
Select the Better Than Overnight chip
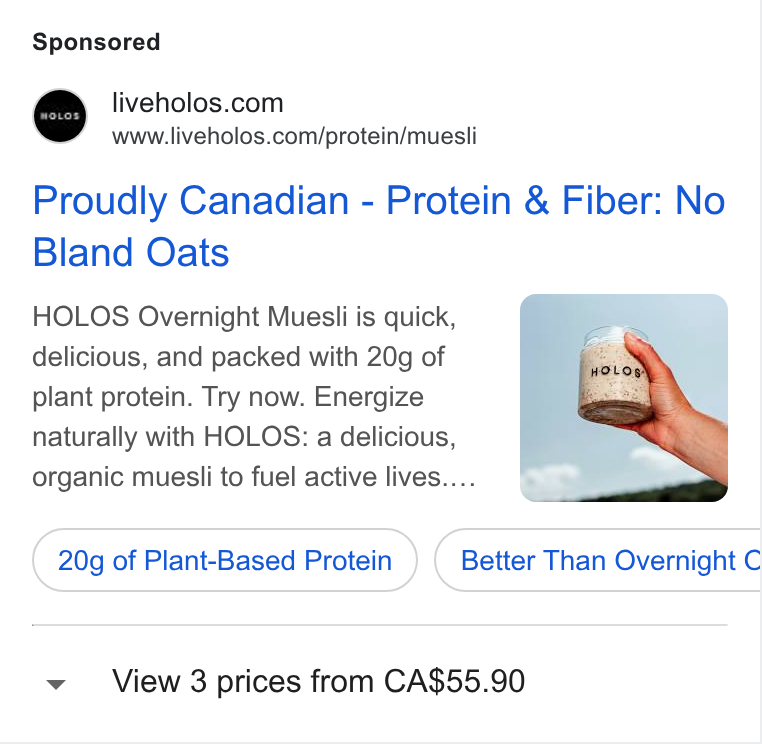[x=598, y=560]
